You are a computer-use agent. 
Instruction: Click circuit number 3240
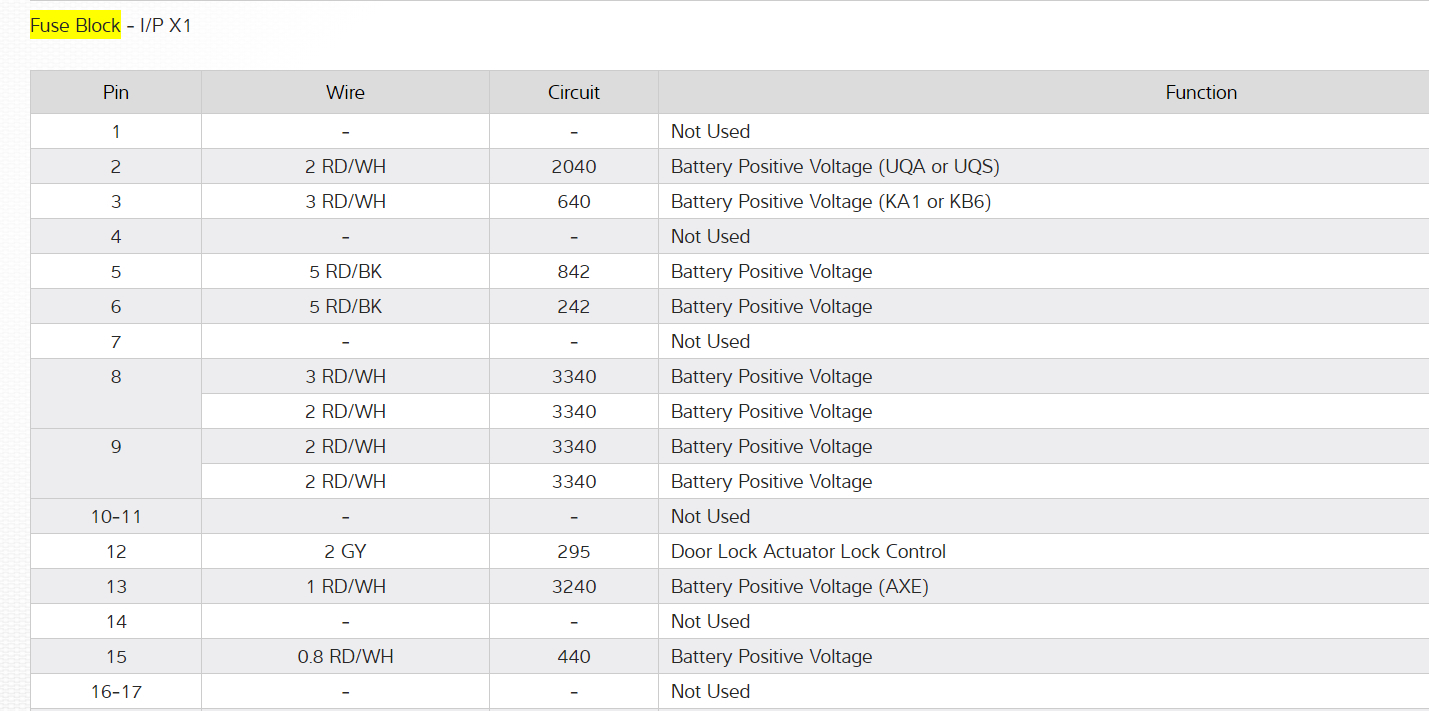(x=574, y=587)
